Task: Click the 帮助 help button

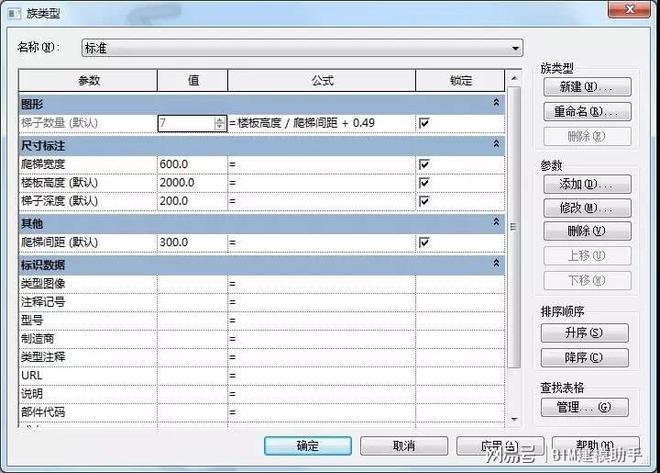Action: [596, 446]
